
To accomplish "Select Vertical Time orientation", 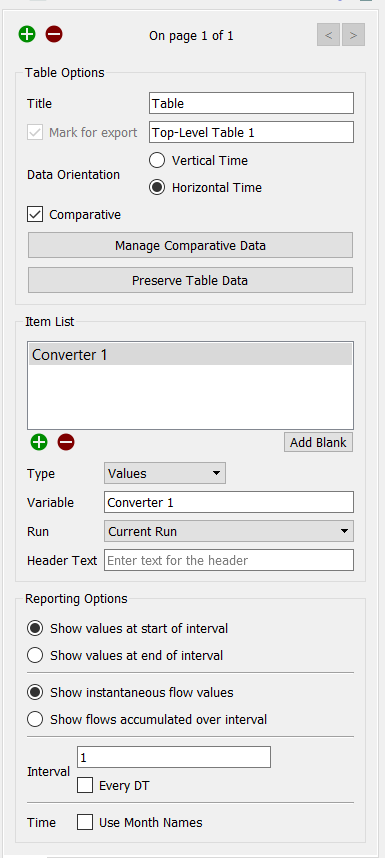I will (x=157, y=160).
